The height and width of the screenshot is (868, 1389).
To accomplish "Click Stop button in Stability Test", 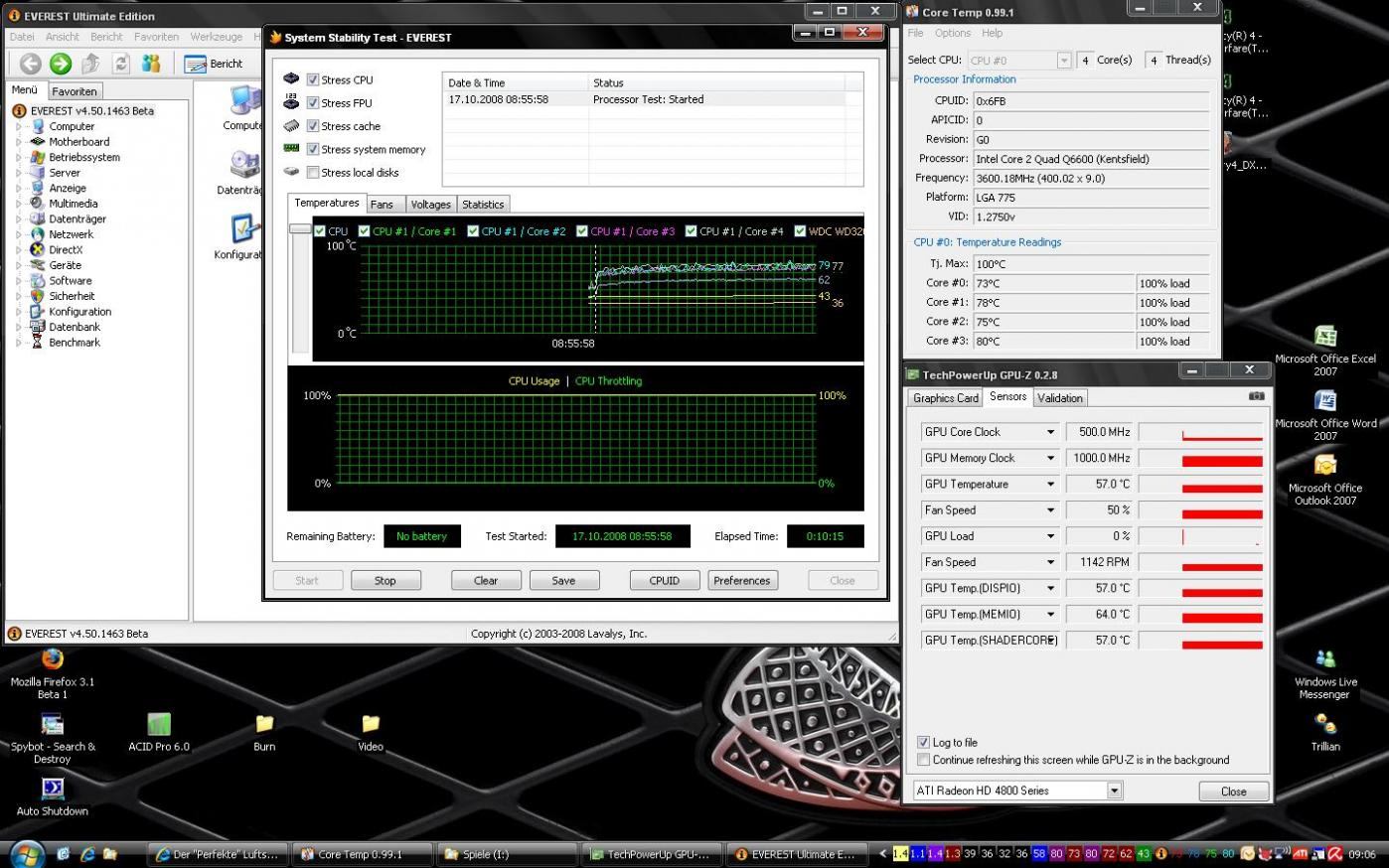I will [x=386, y=581].
